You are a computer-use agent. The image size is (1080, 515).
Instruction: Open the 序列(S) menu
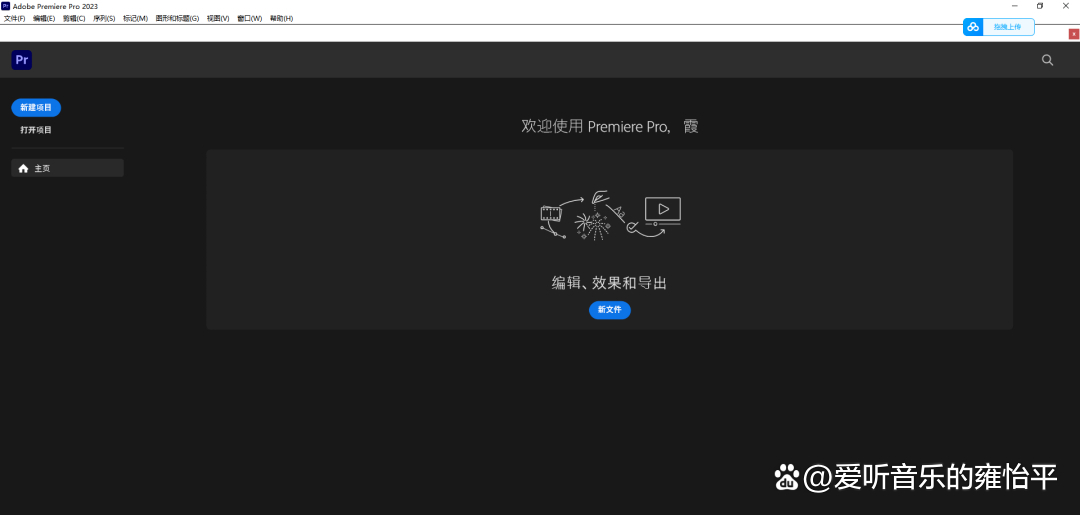coord(104,19)
